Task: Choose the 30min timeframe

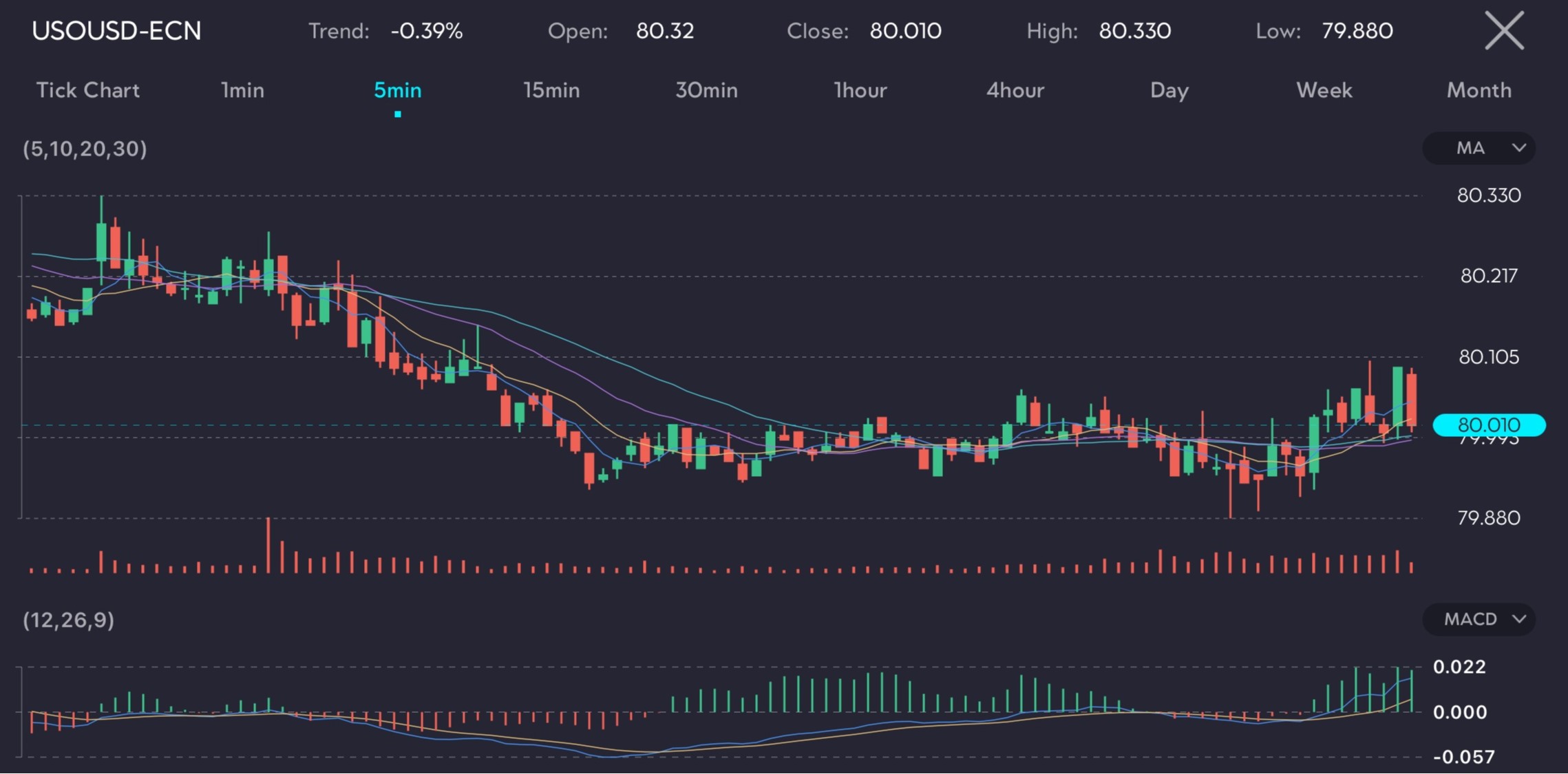Action: pos(706,90)
